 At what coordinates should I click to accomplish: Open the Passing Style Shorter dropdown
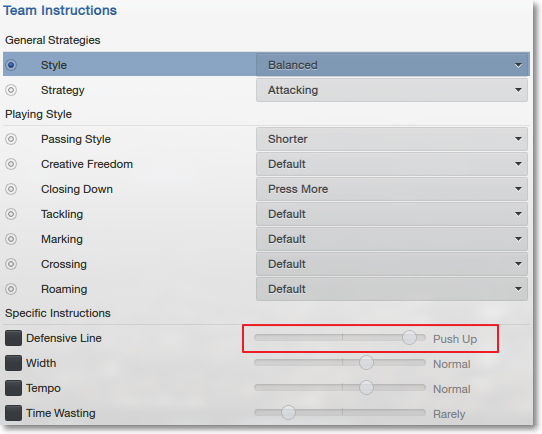[x=392, y=139]
